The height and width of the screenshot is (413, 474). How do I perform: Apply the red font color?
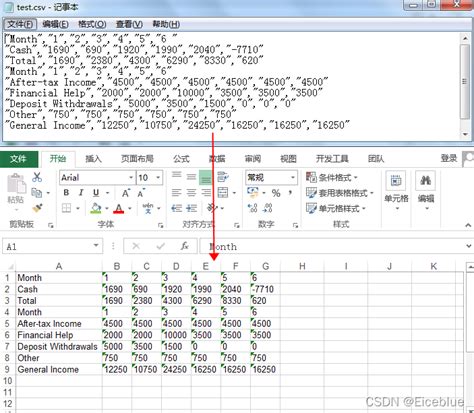(119, 208)
